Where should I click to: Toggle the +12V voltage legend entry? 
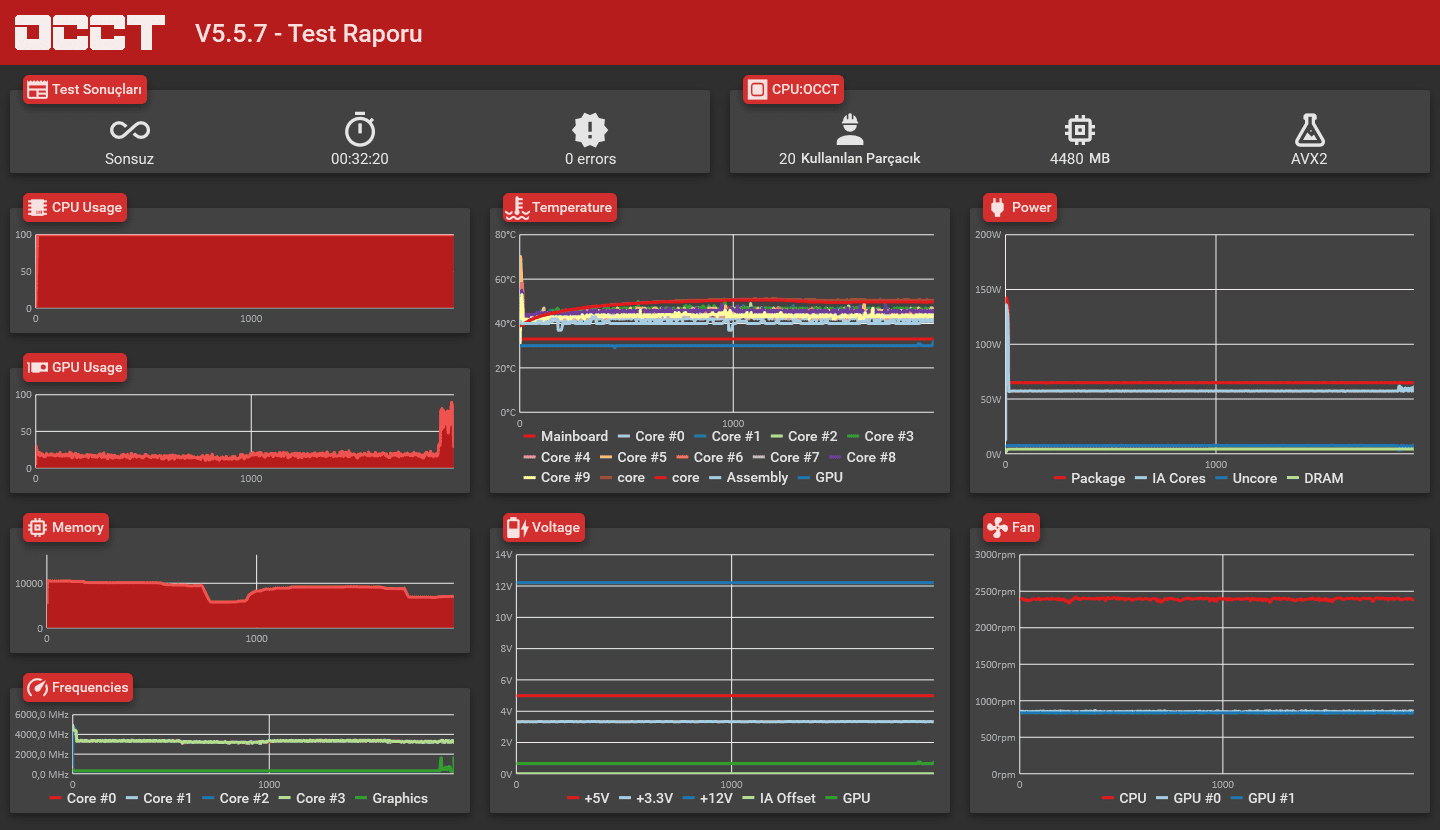pyautogui.click(x=708, y=798)
